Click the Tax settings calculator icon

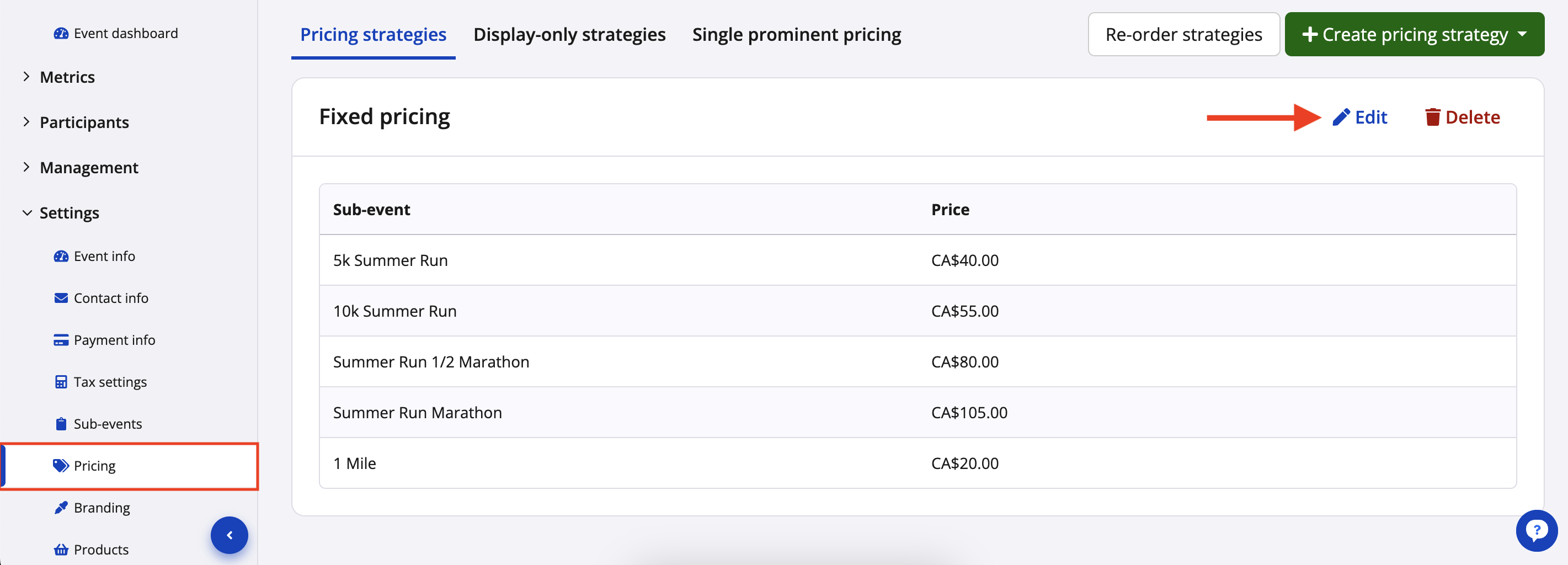[x=61, y=382]
